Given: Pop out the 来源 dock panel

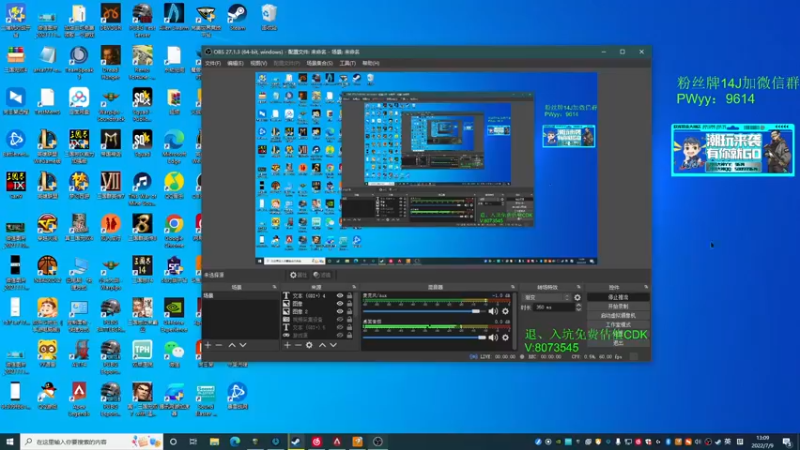Looking at the screenshot, I should tap(354, 287).
